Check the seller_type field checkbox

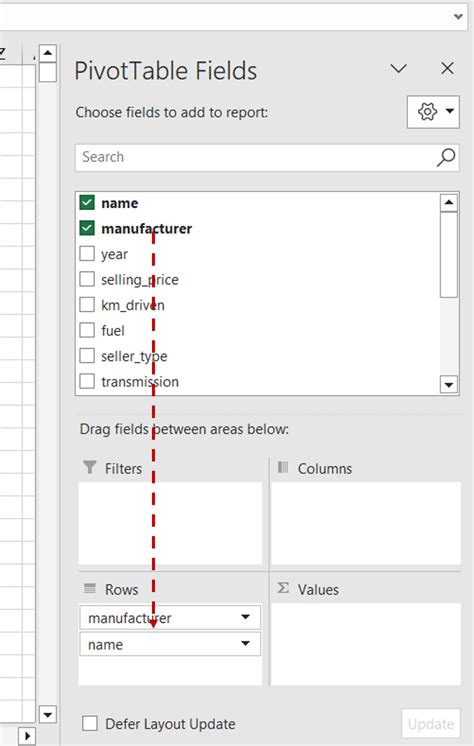point(87,356)
